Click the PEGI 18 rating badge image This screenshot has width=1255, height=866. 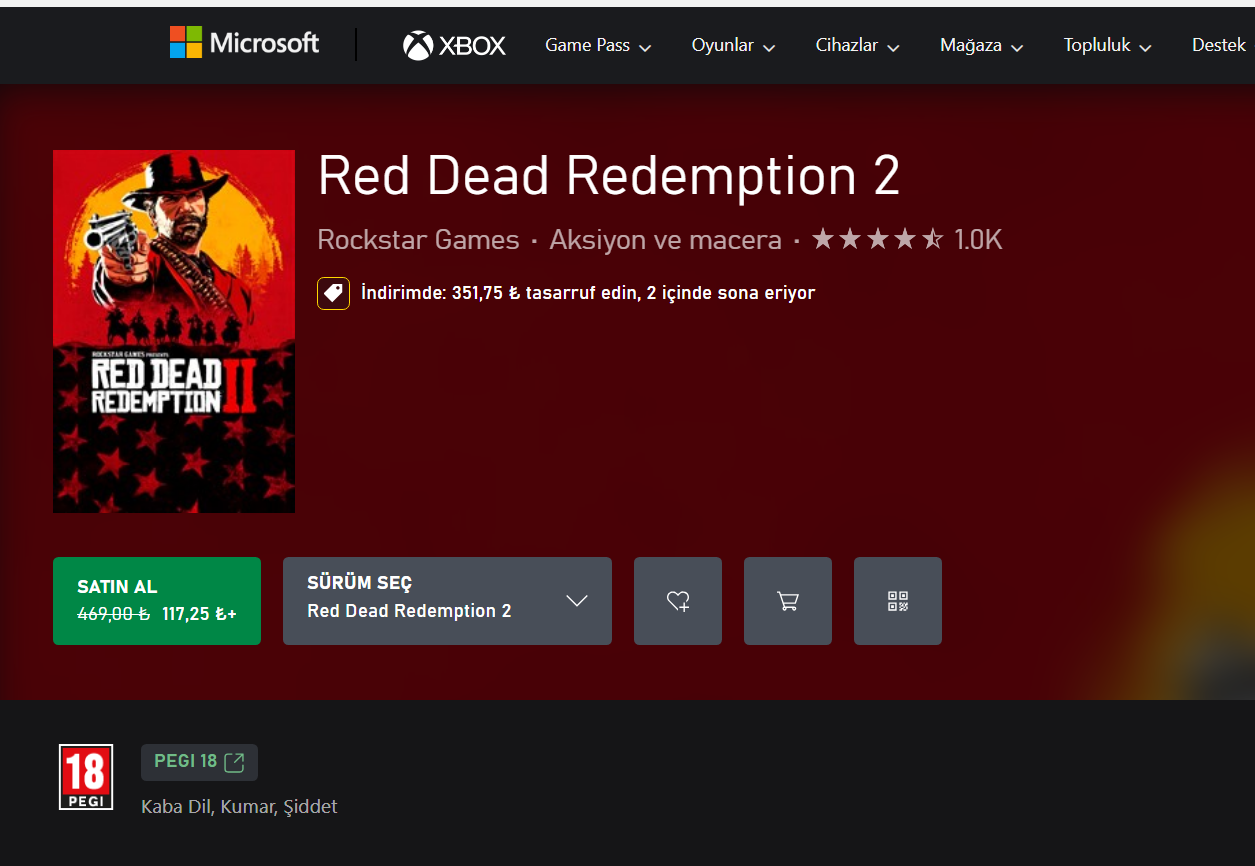[x=86, y=777]
